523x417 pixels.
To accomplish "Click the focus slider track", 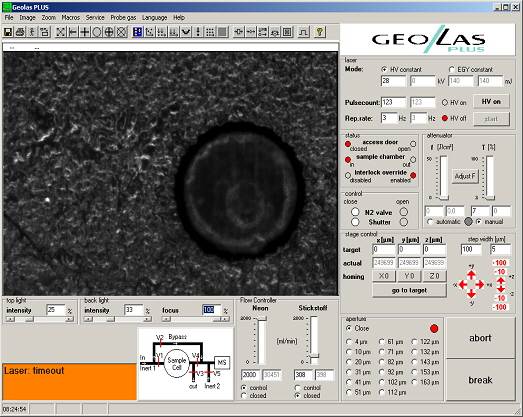I will pyautogui.click(x=196, y=319).
